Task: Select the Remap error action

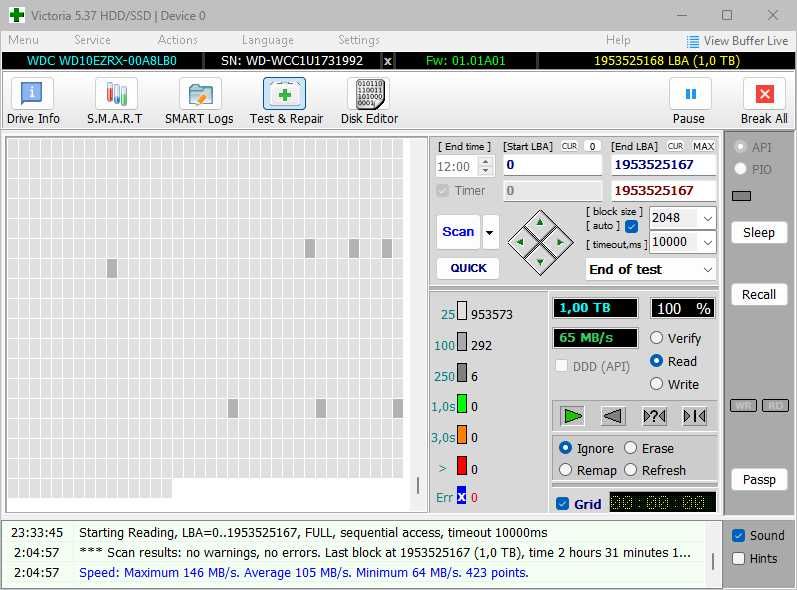Action: (565, 470)
